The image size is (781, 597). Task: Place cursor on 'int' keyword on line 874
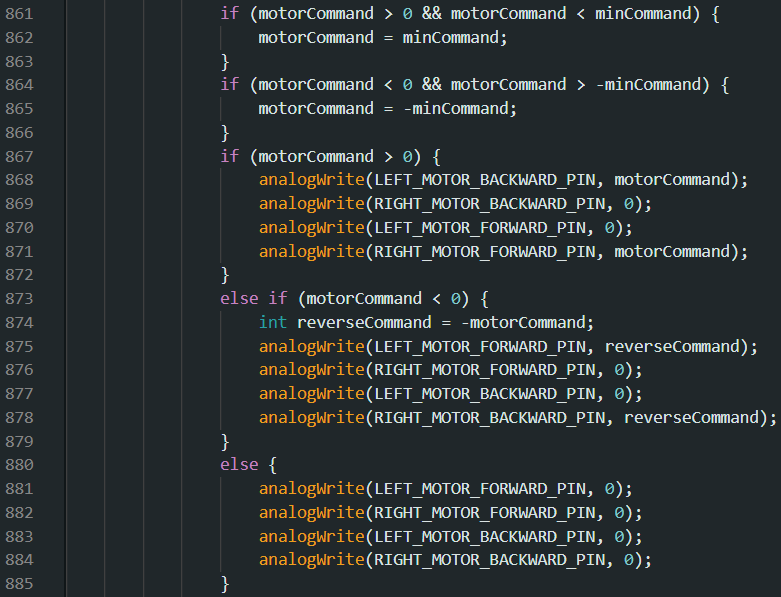click(x=273, y=323)
